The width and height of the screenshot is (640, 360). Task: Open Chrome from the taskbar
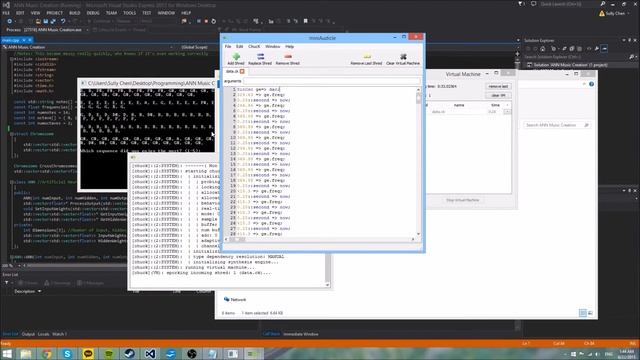coord(47,354)
